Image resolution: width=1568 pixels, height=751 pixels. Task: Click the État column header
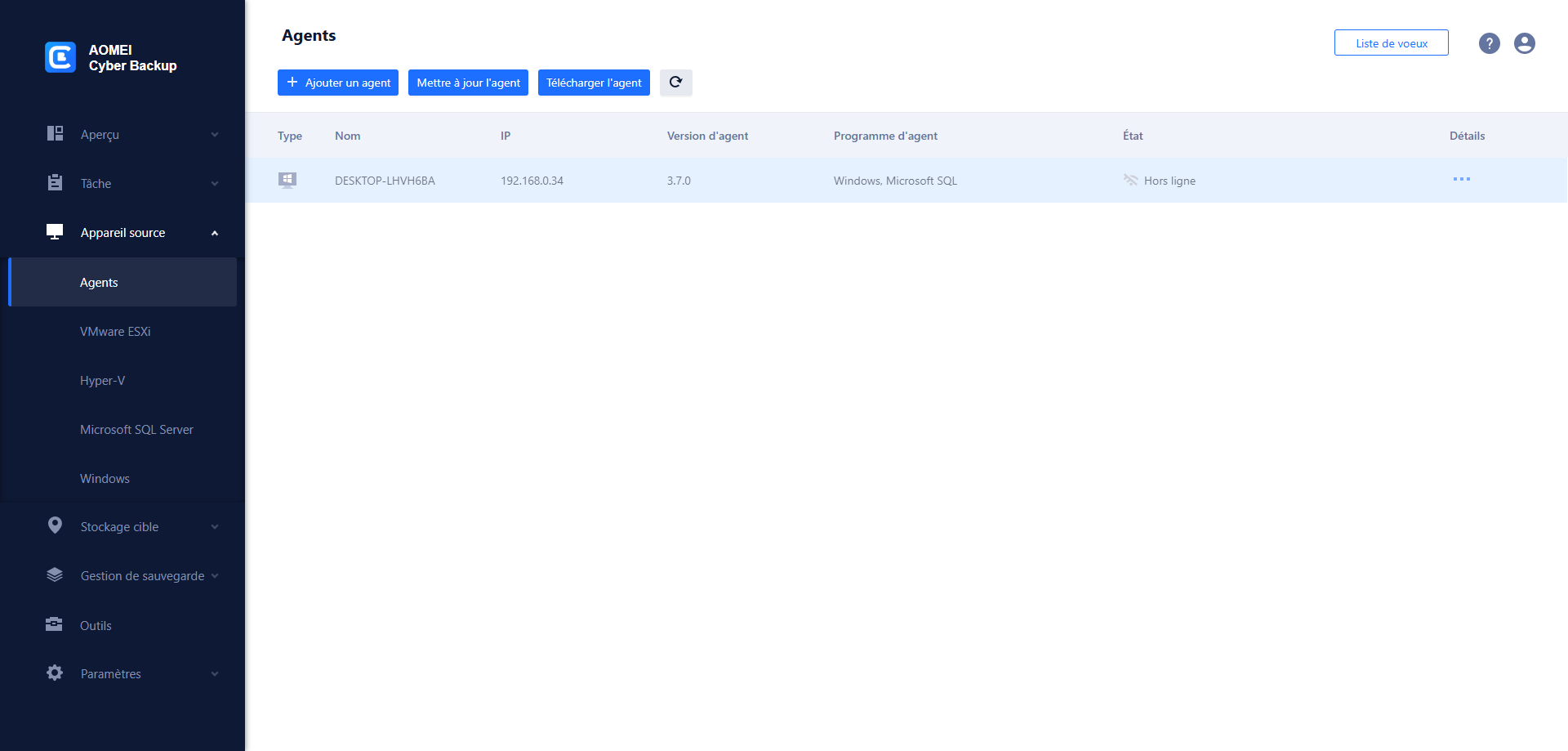click(1133, 136)
